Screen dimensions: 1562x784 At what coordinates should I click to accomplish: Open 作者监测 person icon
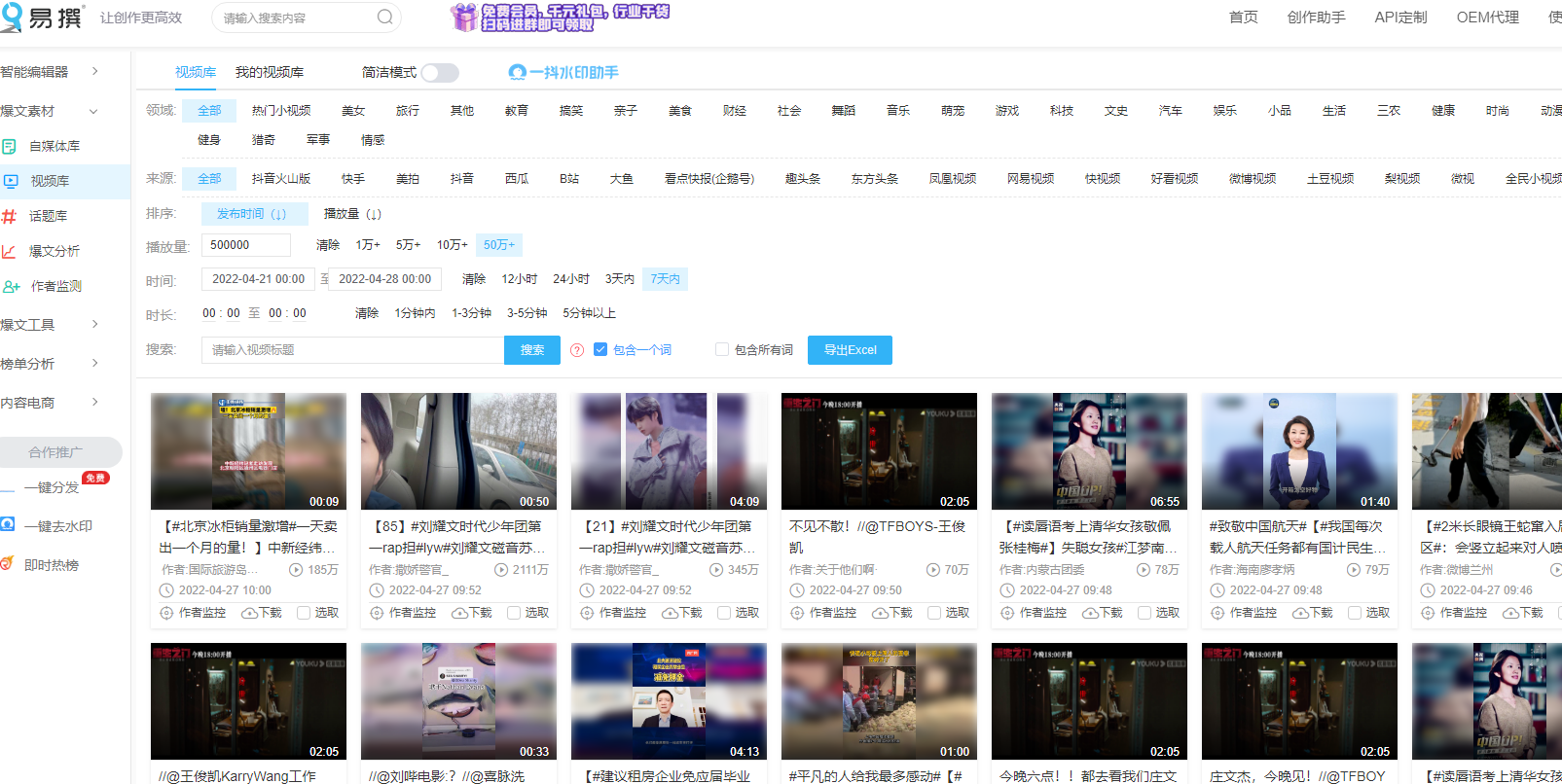12,286
